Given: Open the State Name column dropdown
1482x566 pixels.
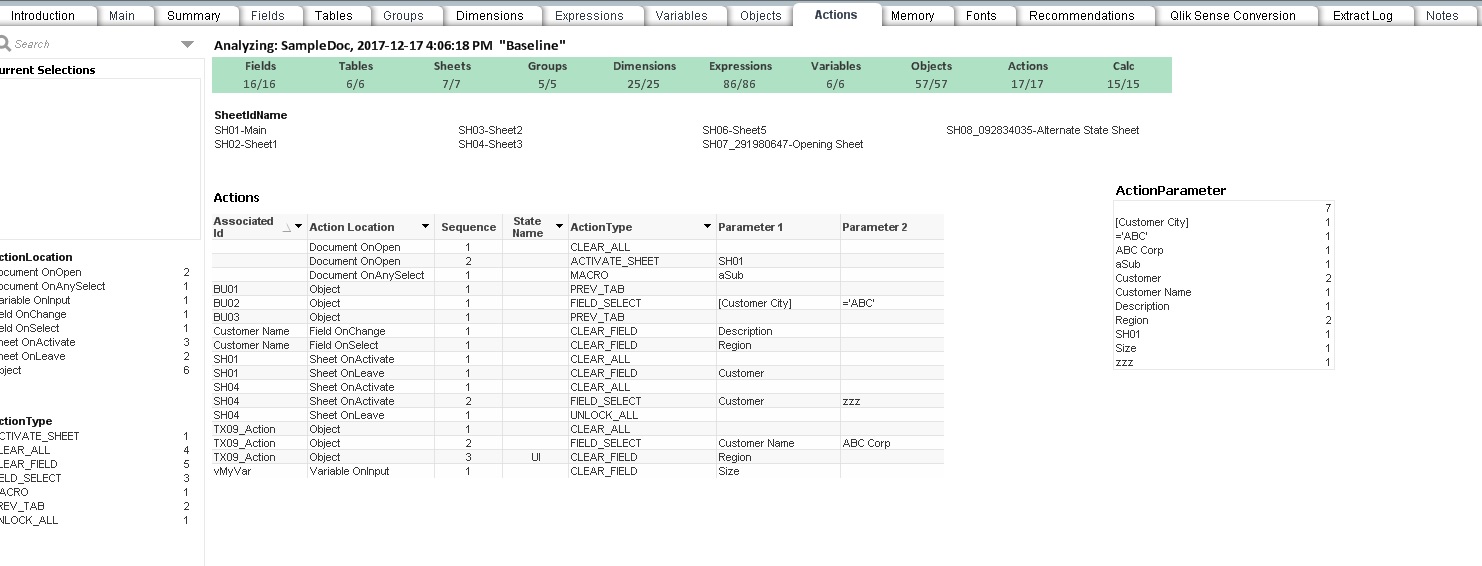Looking at the screenshot, I should tap(558, 227).
